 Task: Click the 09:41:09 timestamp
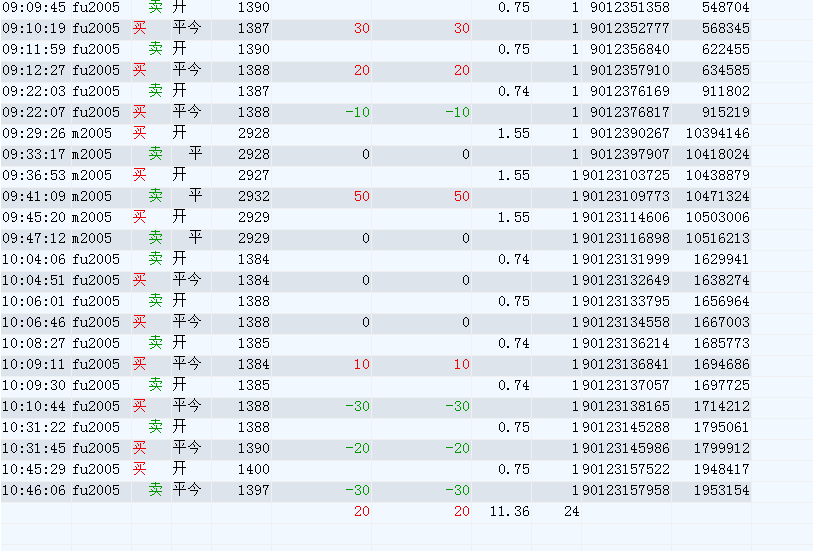coord(35,196)
